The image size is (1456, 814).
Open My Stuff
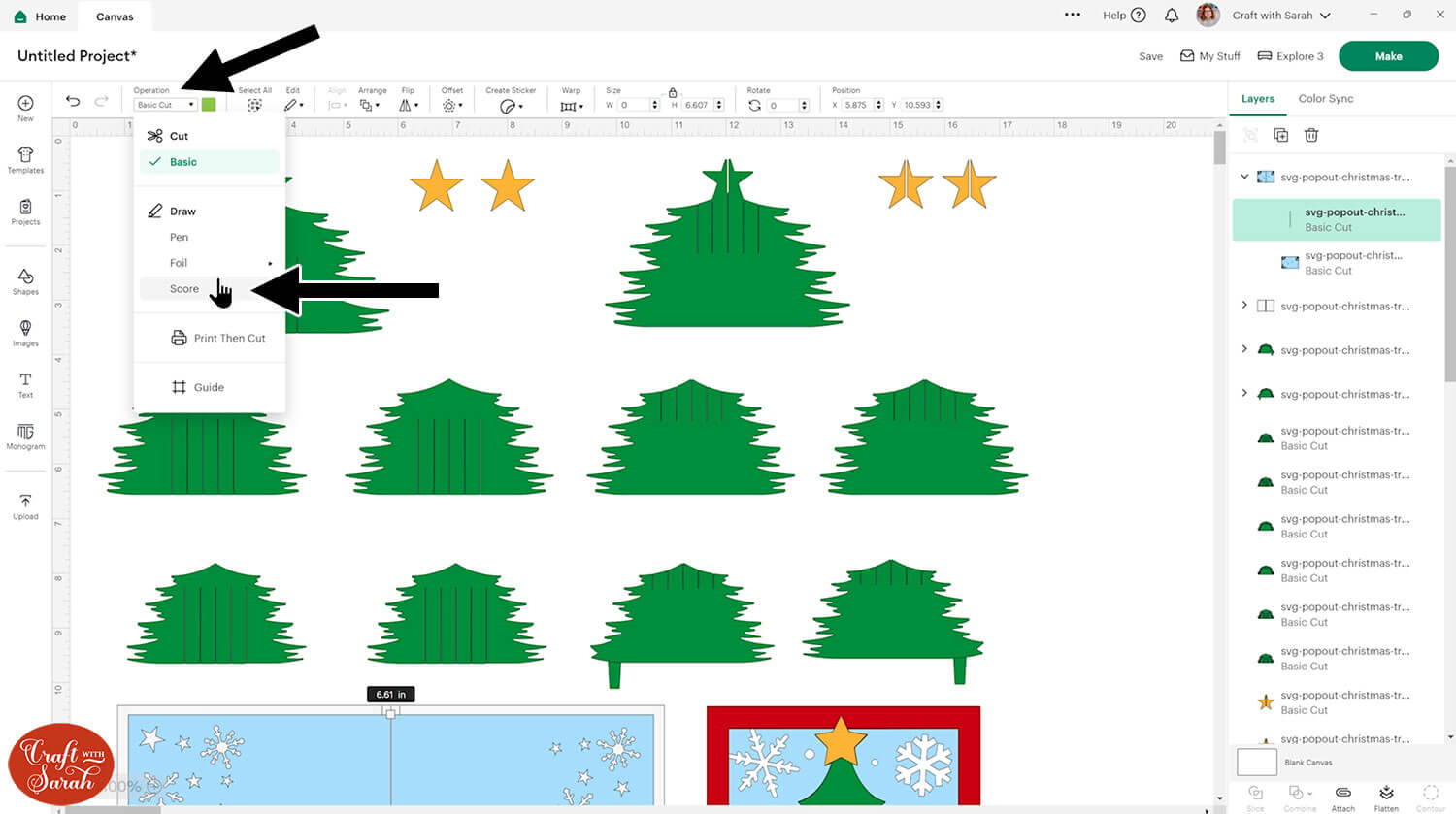[1210, 56]
